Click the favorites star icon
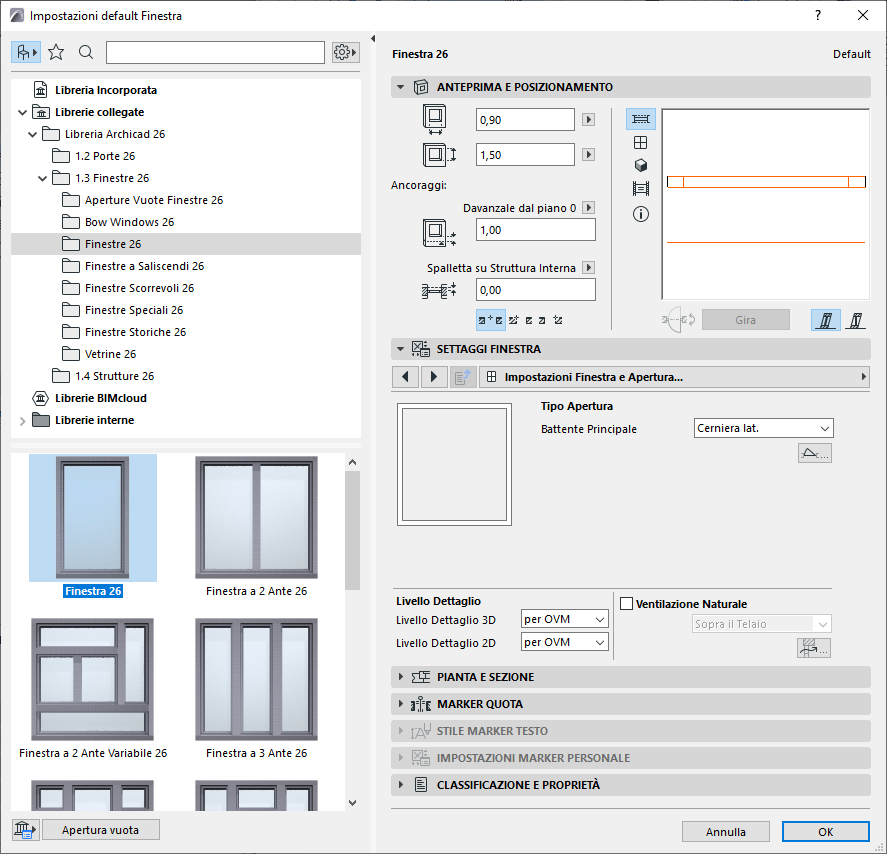 tap(56, 52)
